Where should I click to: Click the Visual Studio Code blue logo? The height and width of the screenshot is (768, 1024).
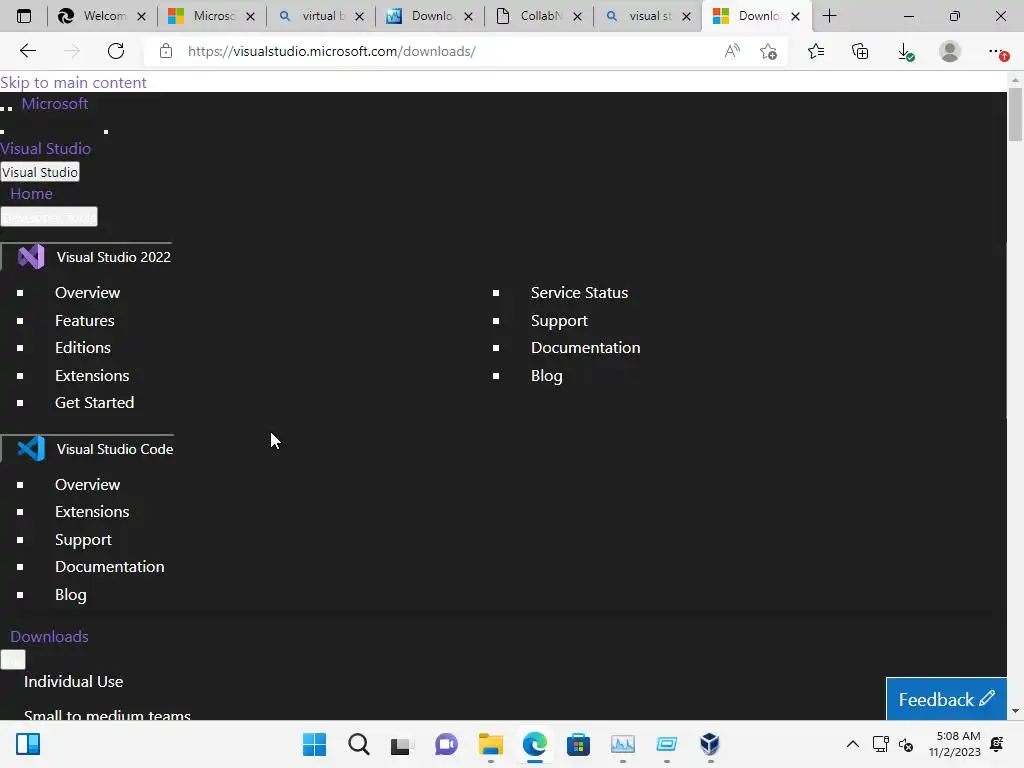click(x=31, y=449)
